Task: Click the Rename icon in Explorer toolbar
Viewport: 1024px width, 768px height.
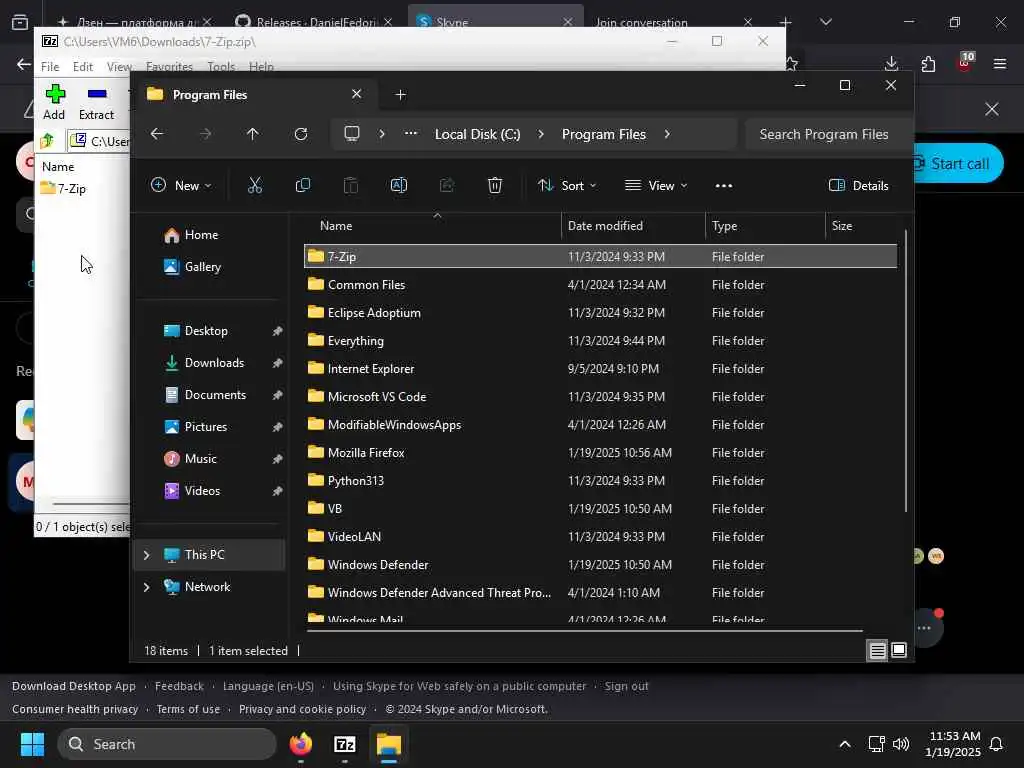Action: 398,185
